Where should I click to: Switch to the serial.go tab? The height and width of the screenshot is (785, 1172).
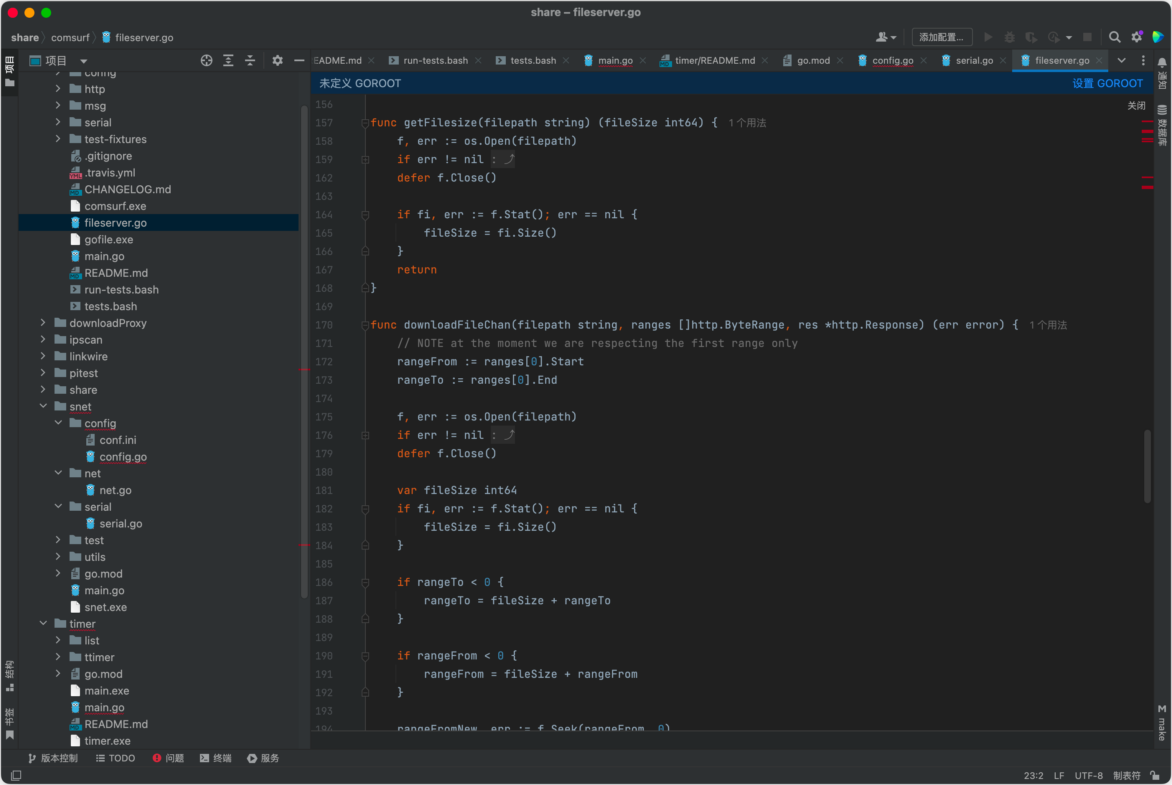coord(974,61)
